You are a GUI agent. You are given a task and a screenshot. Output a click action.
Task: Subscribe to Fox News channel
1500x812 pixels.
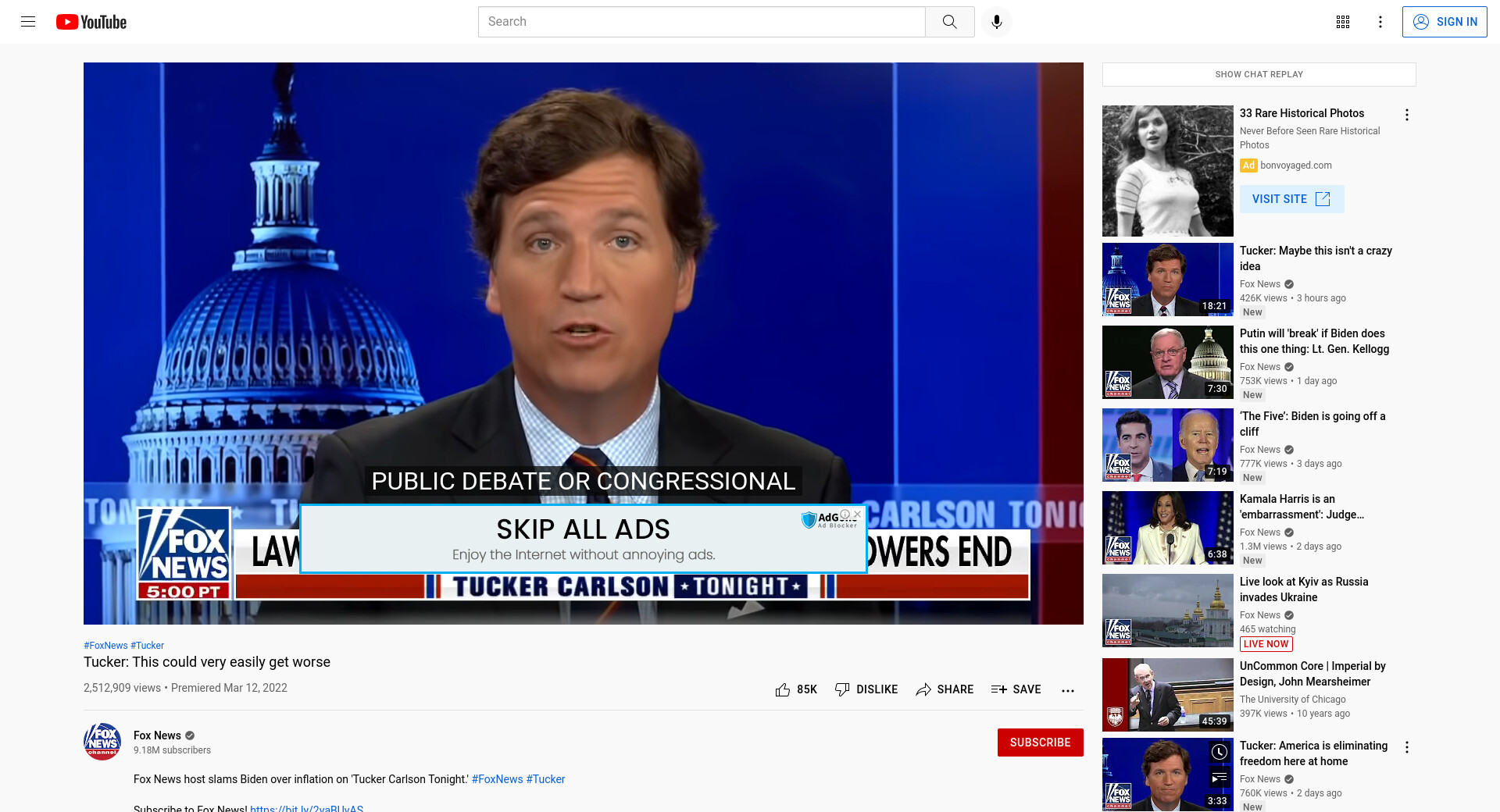(1040, 743)
